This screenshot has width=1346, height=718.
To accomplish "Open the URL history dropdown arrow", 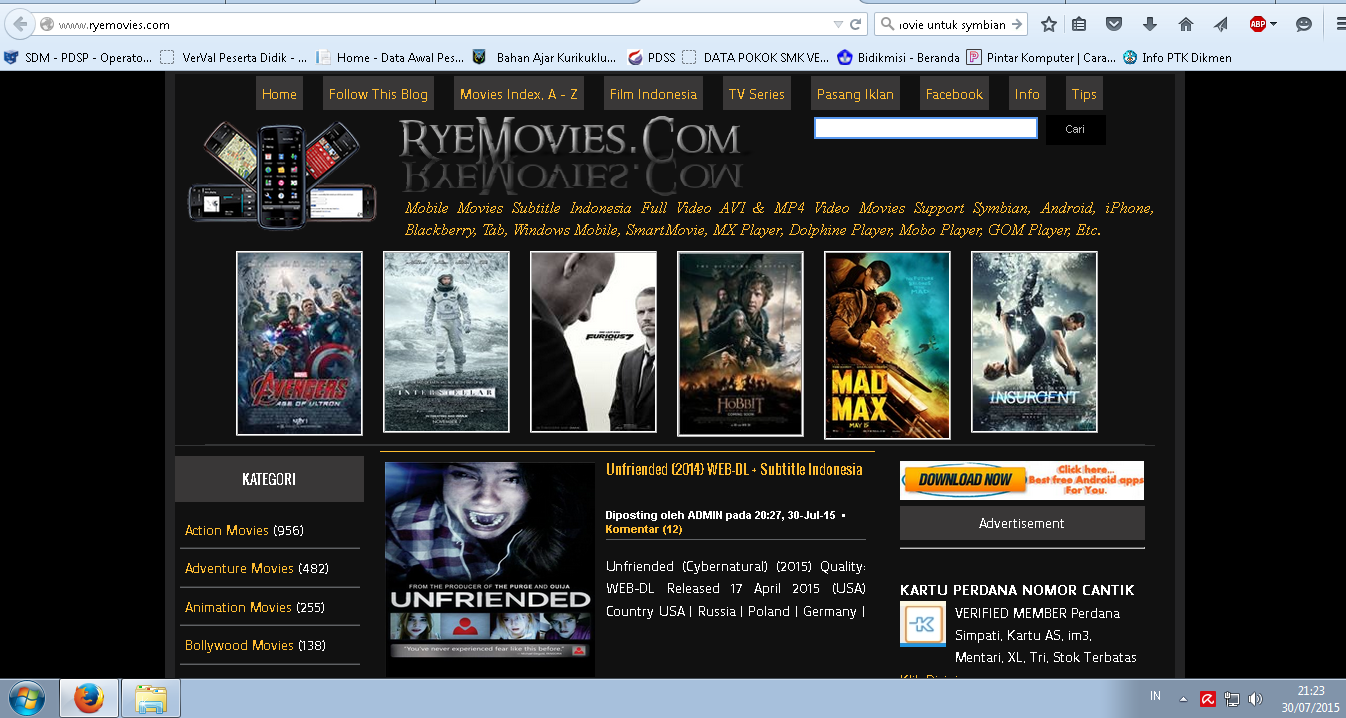I will coord(838,24).
